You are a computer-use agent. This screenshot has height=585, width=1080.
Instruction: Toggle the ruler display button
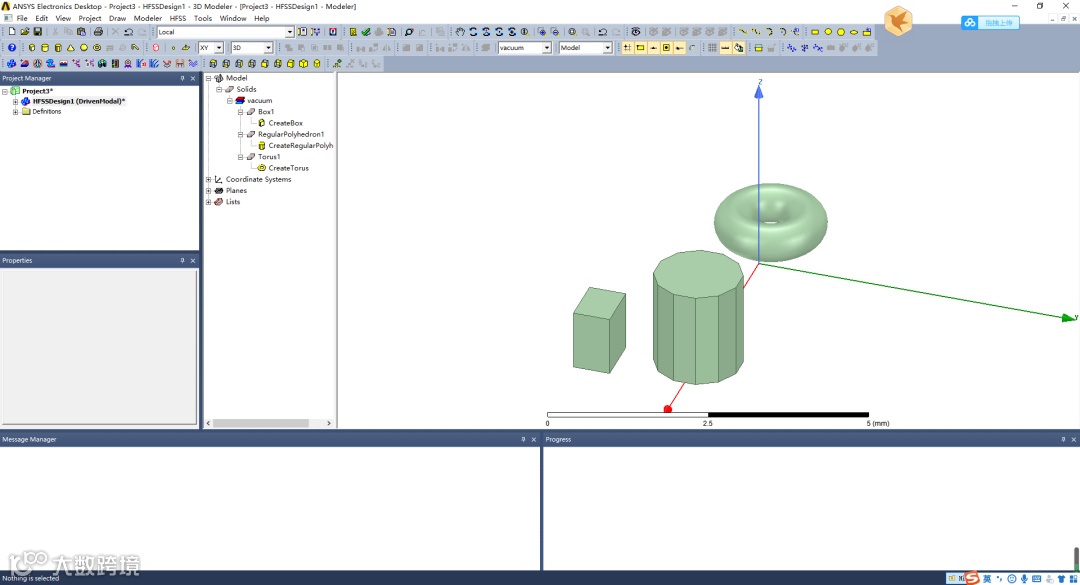725,48
